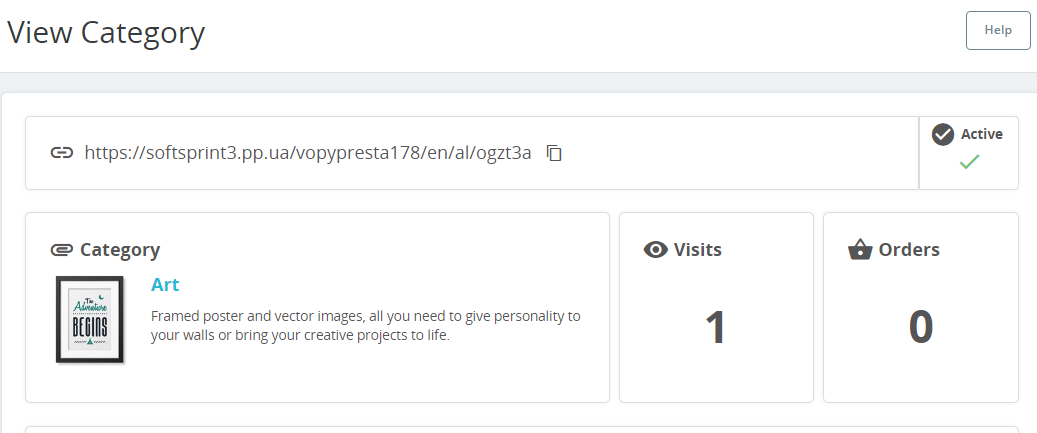The width and height of the screenshot is (1037, 433).
Task: Click the Active checkmark circle icon
Action: 942,134
